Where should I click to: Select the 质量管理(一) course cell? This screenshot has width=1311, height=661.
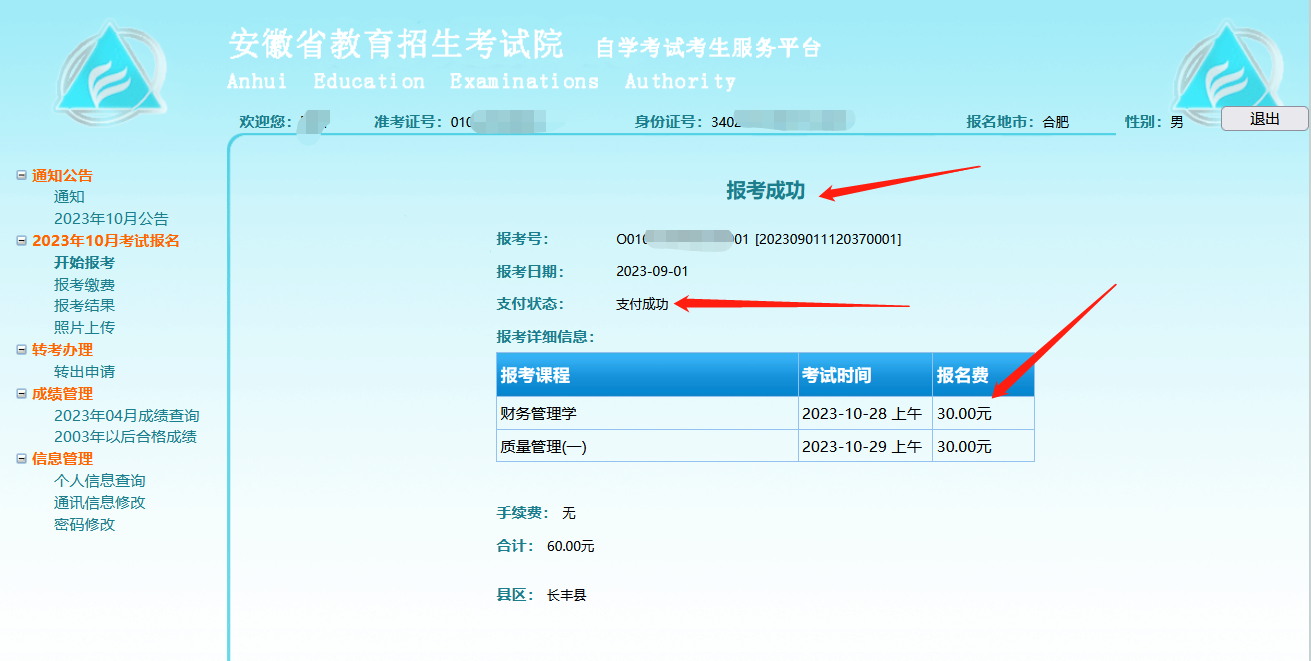pyautogui.click(x=647, y=446)
